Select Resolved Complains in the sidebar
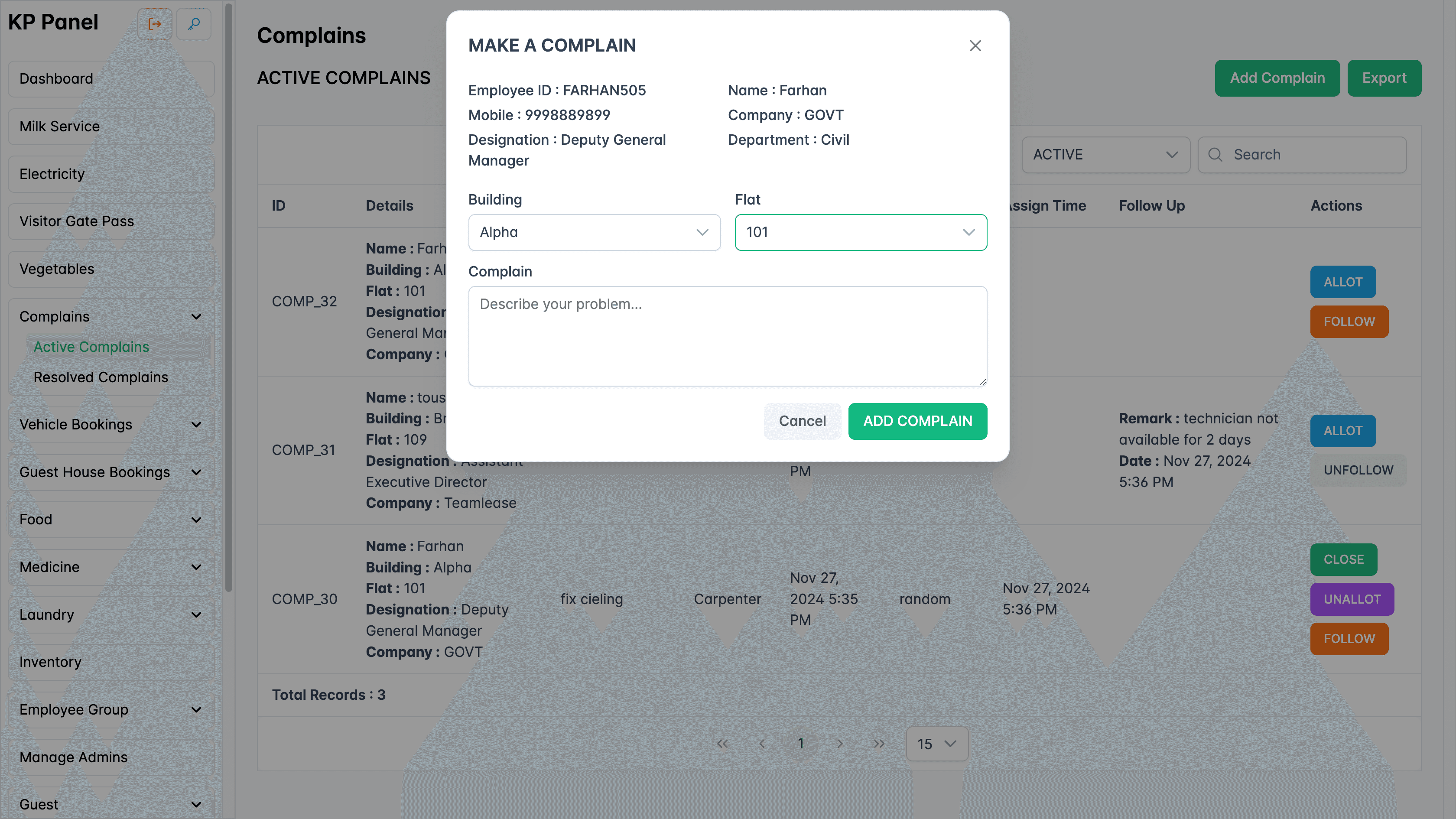Screen dimensions: 1456x819 click(101, 377)
